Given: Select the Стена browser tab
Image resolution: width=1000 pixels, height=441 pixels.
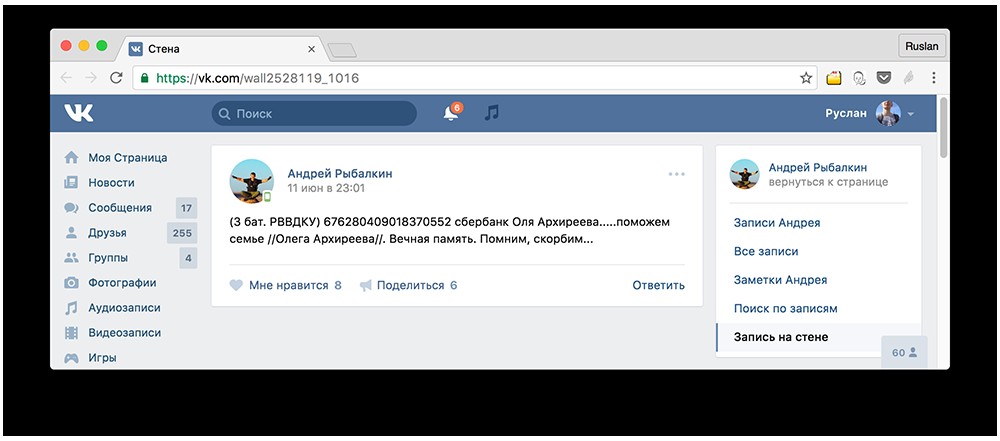Looking at the screenshot, I should click(221, 49).
